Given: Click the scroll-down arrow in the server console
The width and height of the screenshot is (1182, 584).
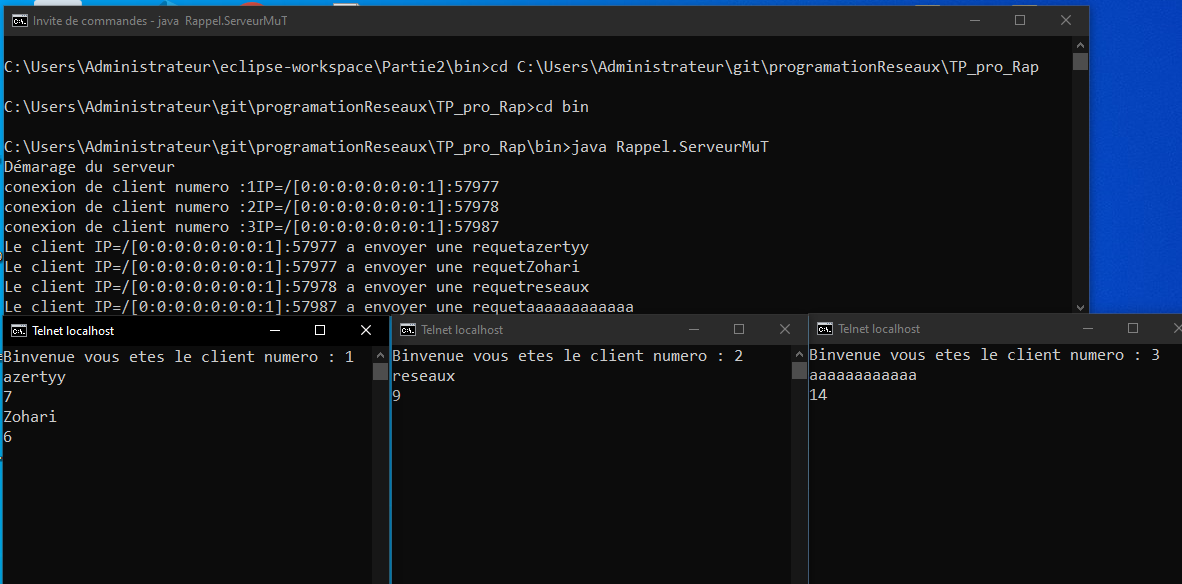Looking at the screenshot, I should [x=1079, y=305].
